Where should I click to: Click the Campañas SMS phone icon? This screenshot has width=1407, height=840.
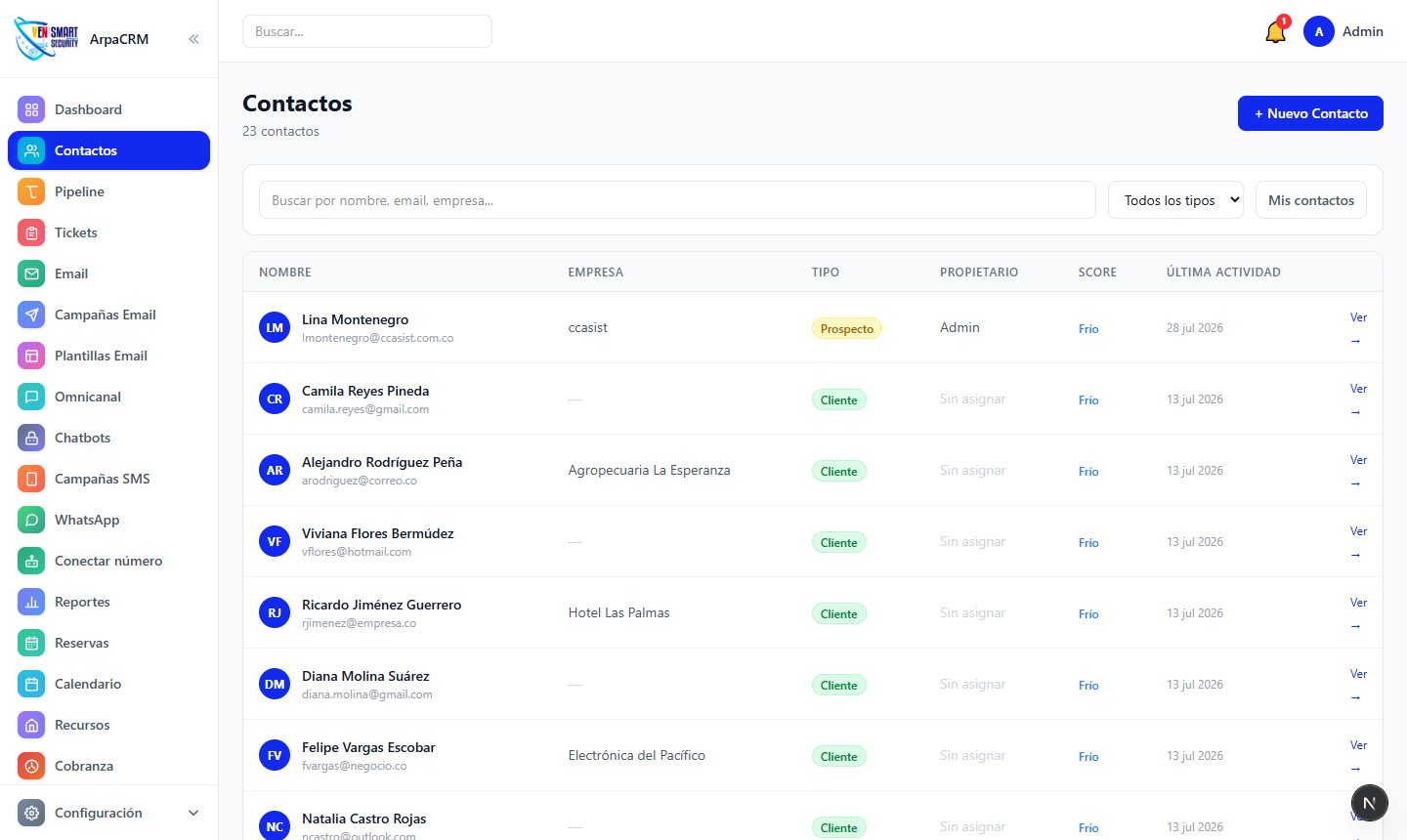click(31, 479)
